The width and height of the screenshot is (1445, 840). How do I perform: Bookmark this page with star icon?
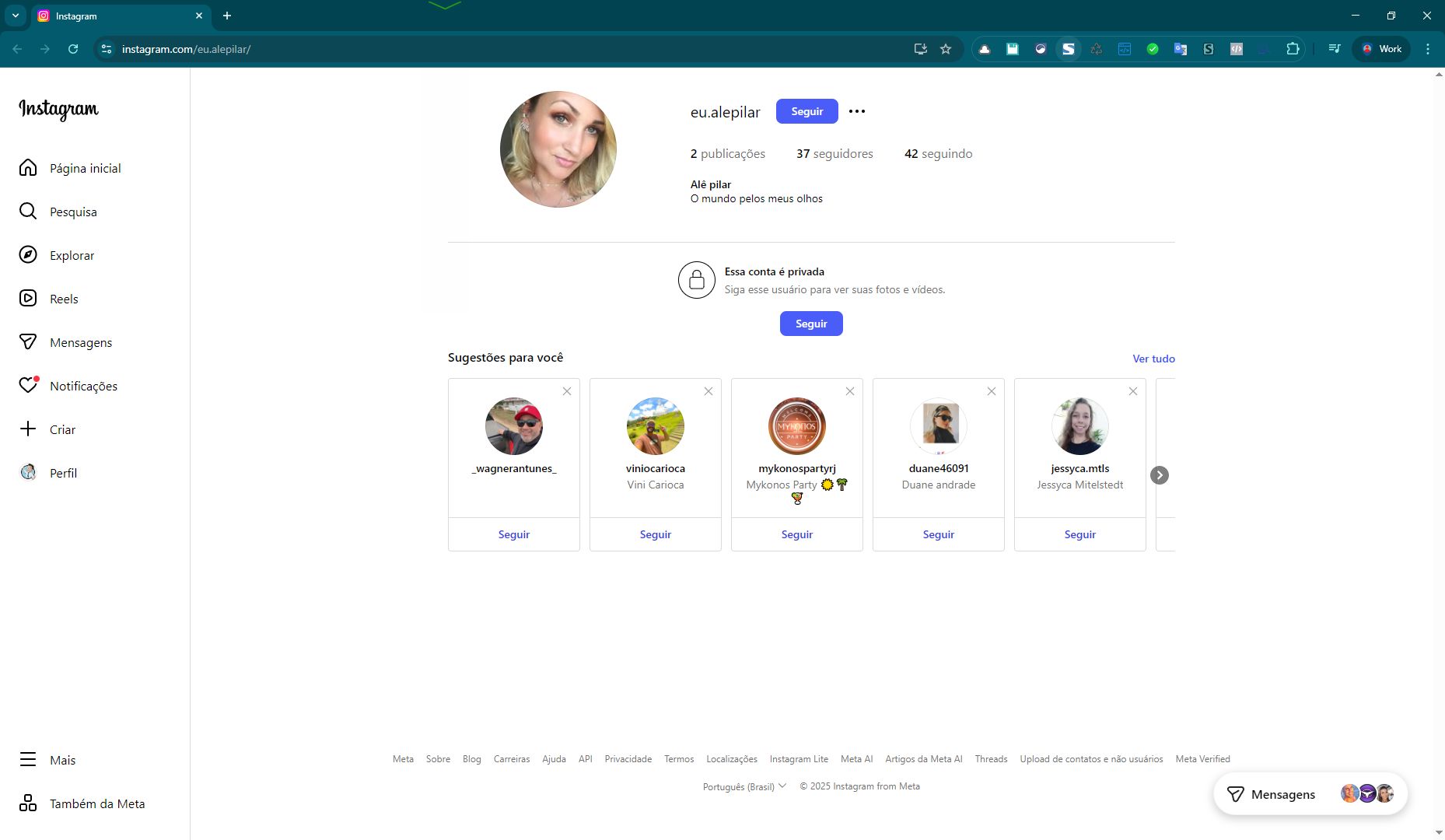pos(946,49)
